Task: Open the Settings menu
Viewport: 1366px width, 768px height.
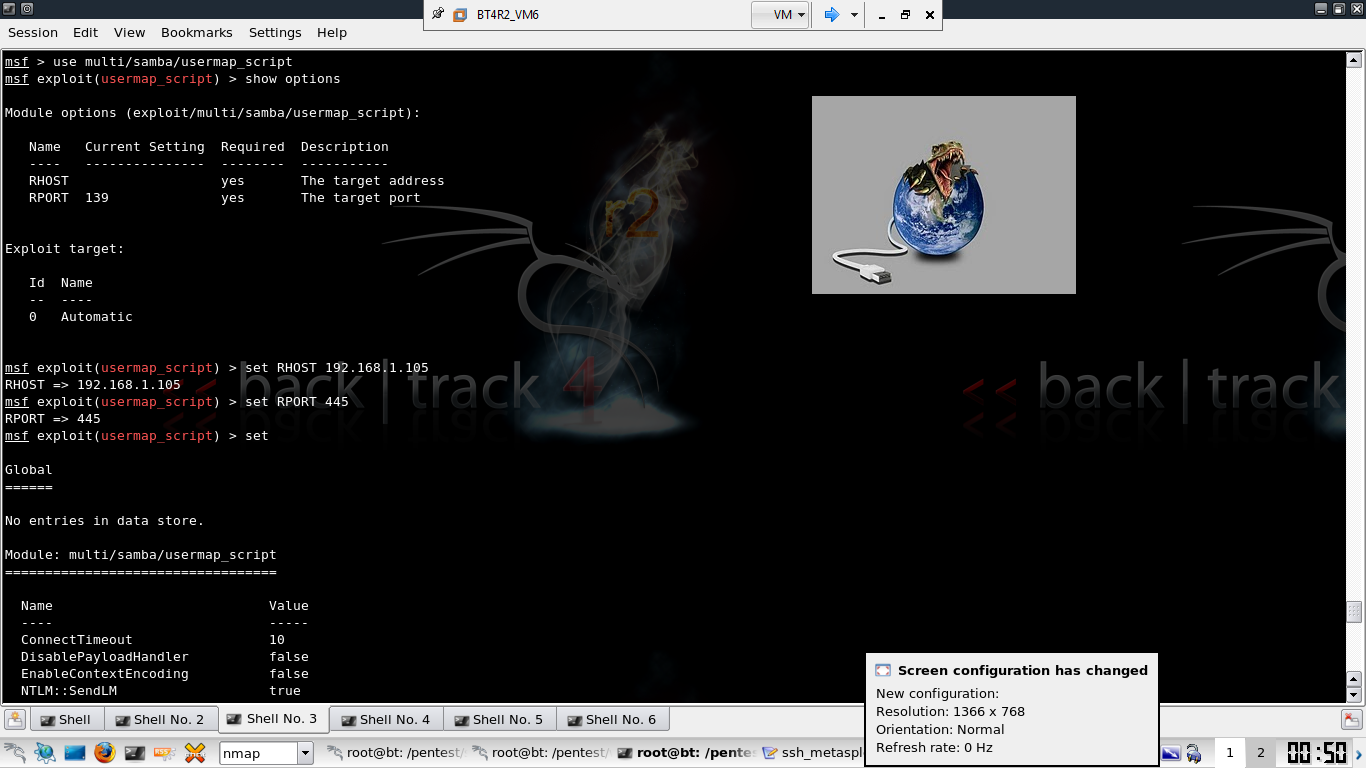Action: pyautogui.click(x=275, y=32)
